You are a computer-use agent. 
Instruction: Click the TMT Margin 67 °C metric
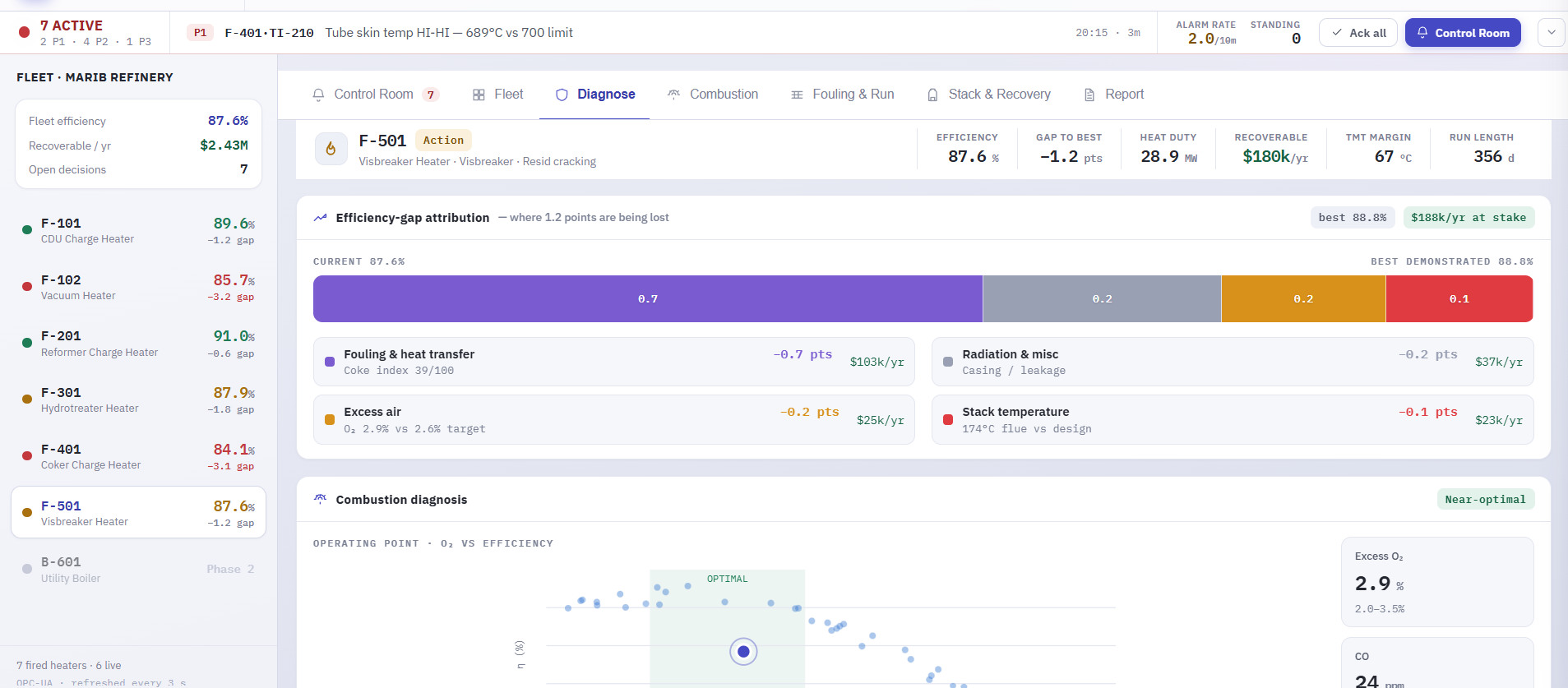tap(1378, 148)
